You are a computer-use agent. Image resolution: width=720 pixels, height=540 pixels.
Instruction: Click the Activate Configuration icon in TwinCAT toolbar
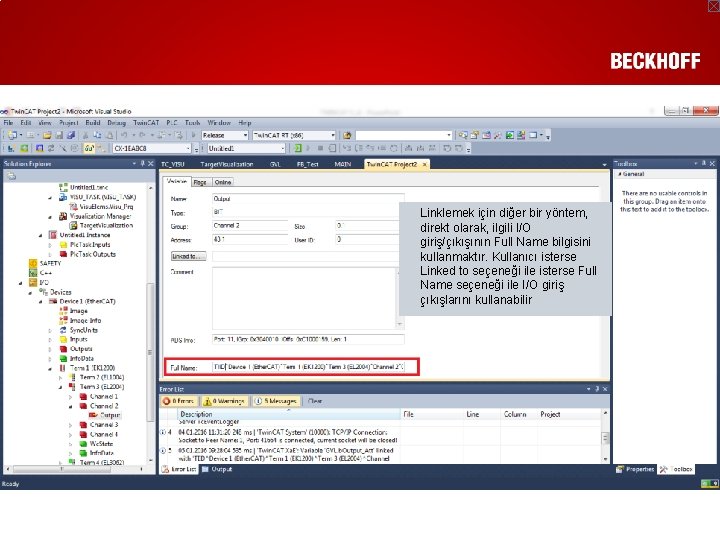click(11, 148)
